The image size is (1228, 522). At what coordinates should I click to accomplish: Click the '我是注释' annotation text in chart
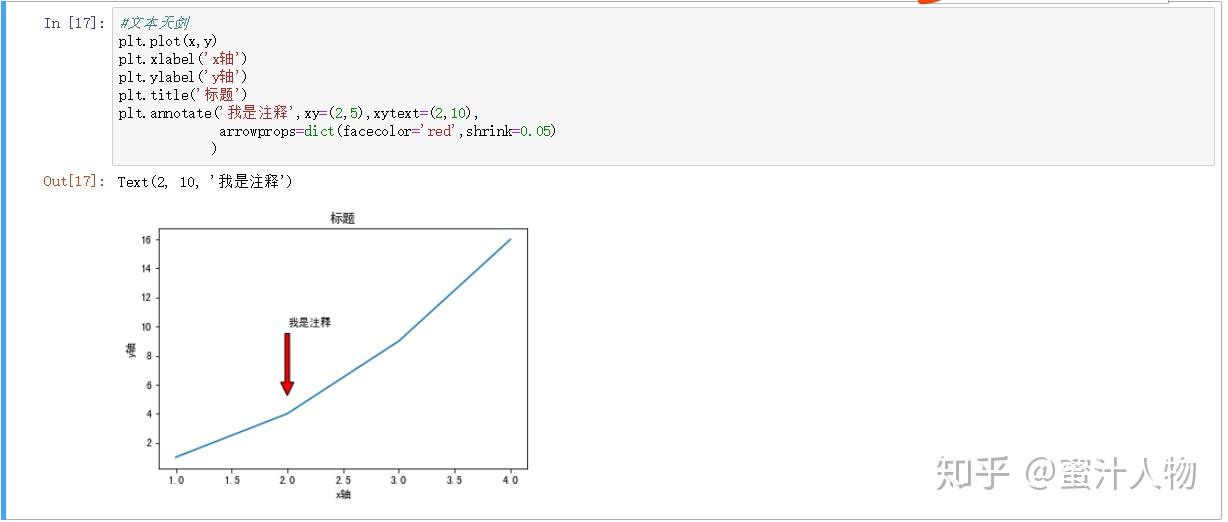coord(309,322)
